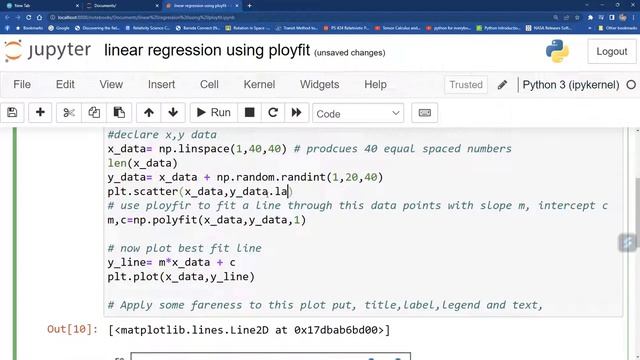Click the len(x_data) code line

[x=142, y=163]
